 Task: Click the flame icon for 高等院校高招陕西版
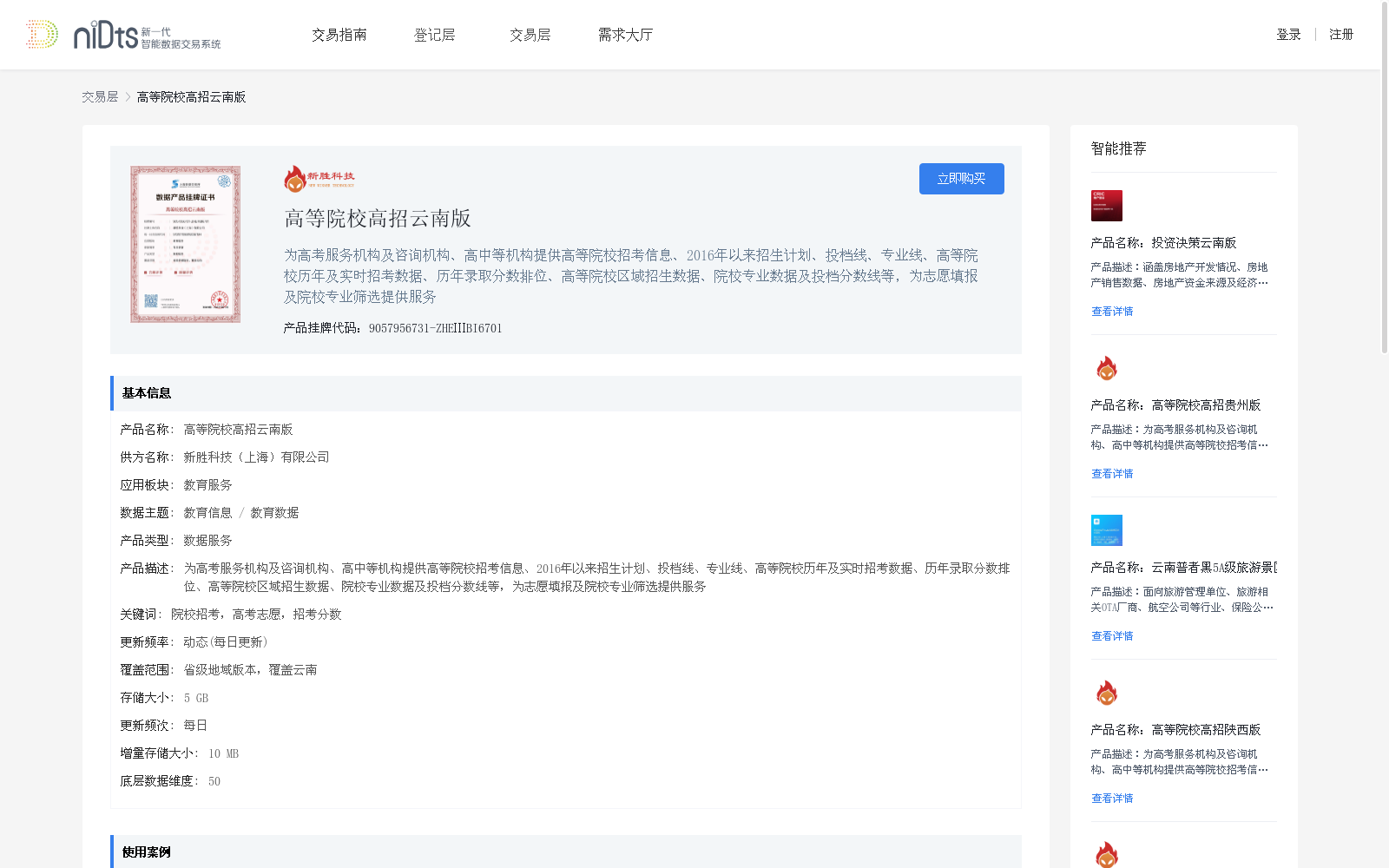click(1107, 693)
